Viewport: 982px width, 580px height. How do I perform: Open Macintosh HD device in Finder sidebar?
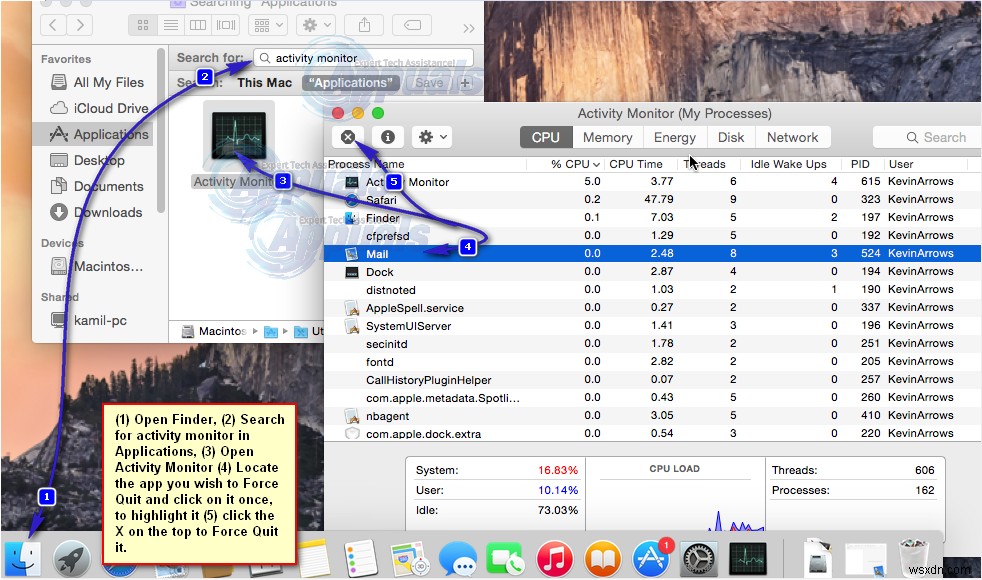coord(97,266)
